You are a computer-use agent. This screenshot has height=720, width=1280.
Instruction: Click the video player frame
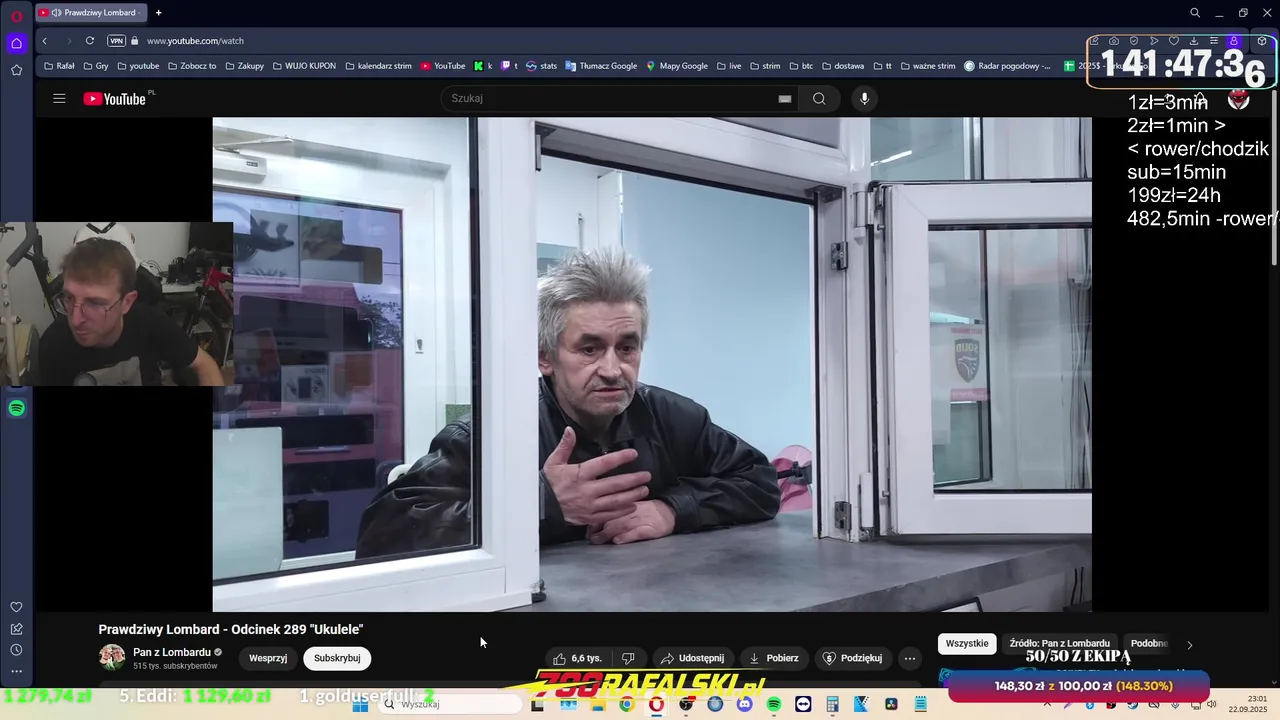(652, 364)
